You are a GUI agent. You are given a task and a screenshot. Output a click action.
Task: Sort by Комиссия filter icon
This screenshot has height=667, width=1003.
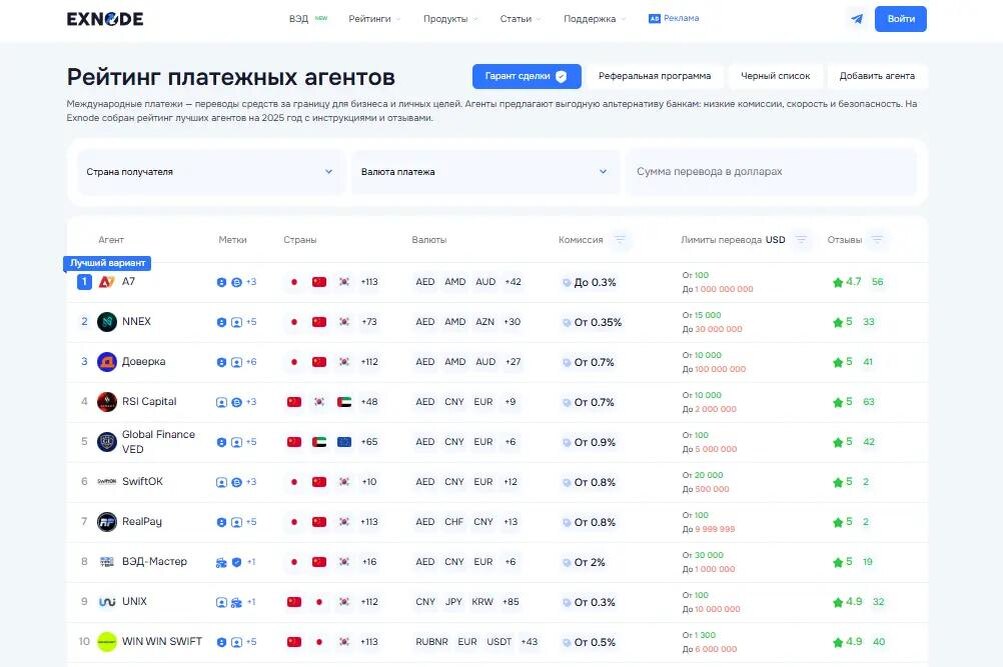620,240
